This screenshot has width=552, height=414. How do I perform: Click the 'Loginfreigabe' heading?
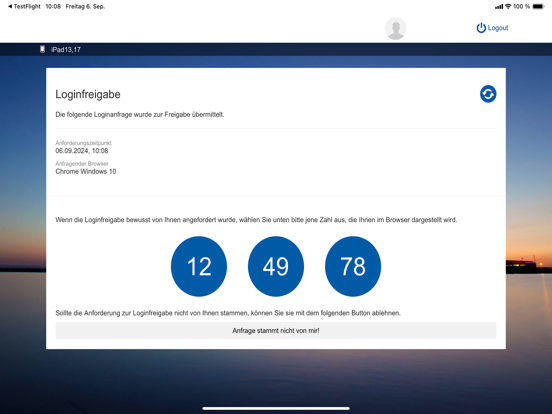pos(88,94)
